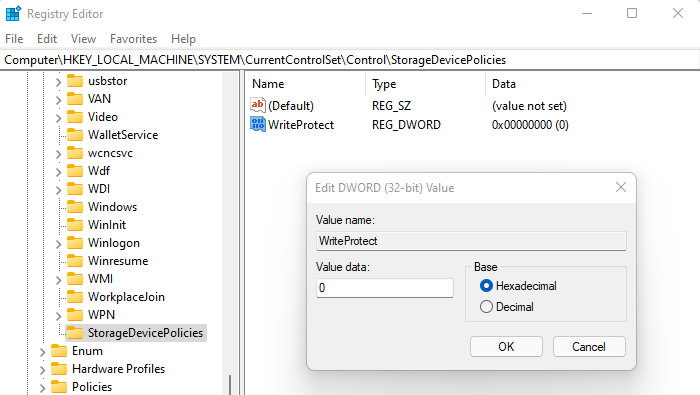
Task: Click into the Value data field
Action: coord(384,288)
